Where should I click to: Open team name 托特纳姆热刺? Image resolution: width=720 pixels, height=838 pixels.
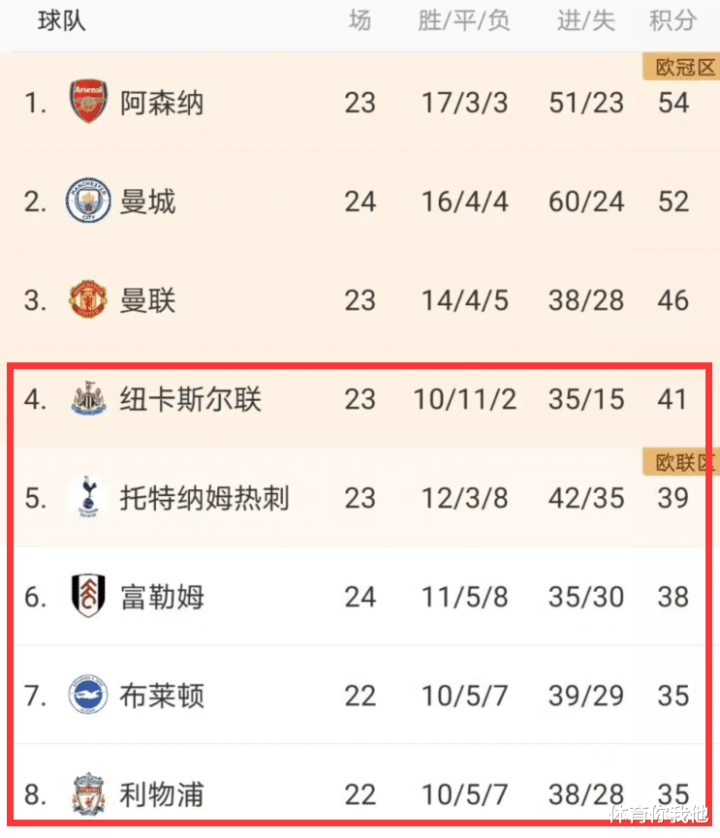point(204,498)
